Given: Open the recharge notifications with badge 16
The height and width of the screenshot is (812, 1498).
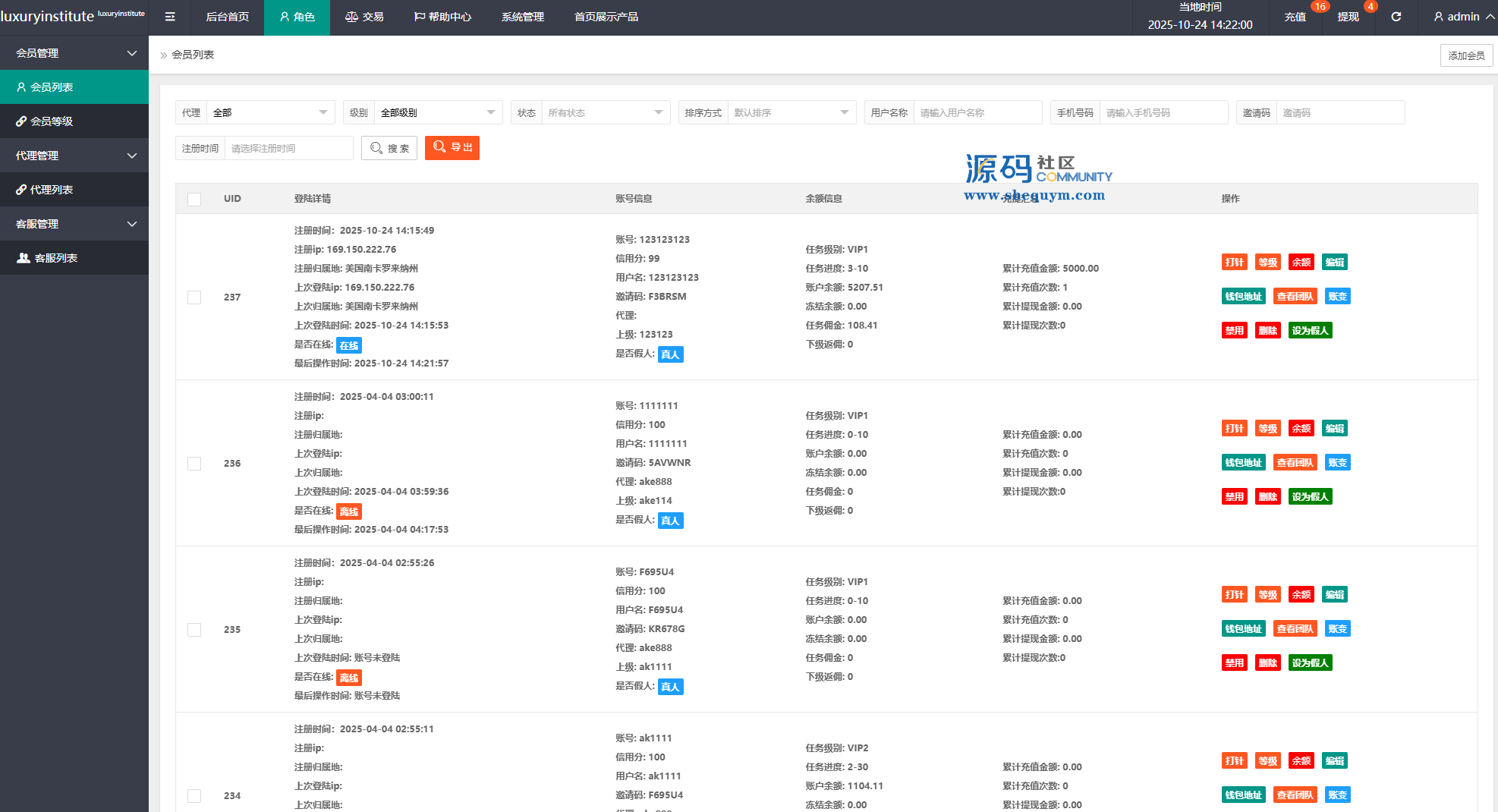Looking at the screenshot, I should 1295,17.
